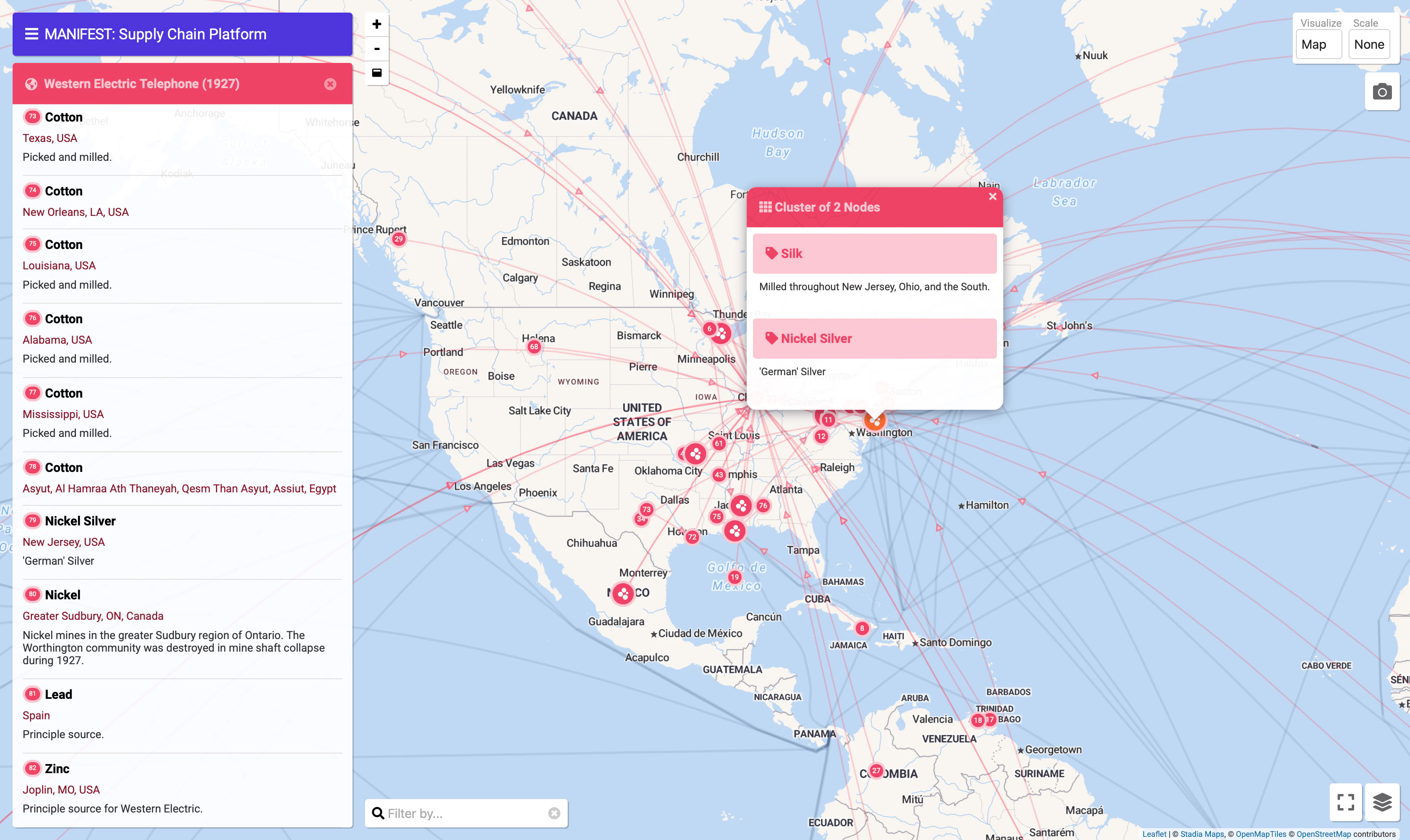
Task: Click the Western Electric Telephone (1927) title
Action: [x=142, y=84]
